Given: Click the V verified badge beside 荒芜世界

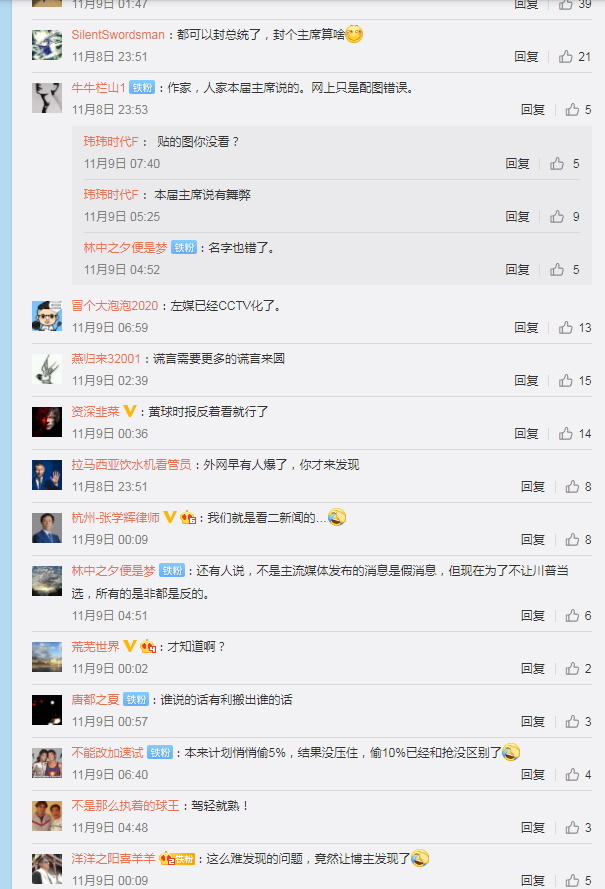Looking at the screenshot, I should point(130,646).
